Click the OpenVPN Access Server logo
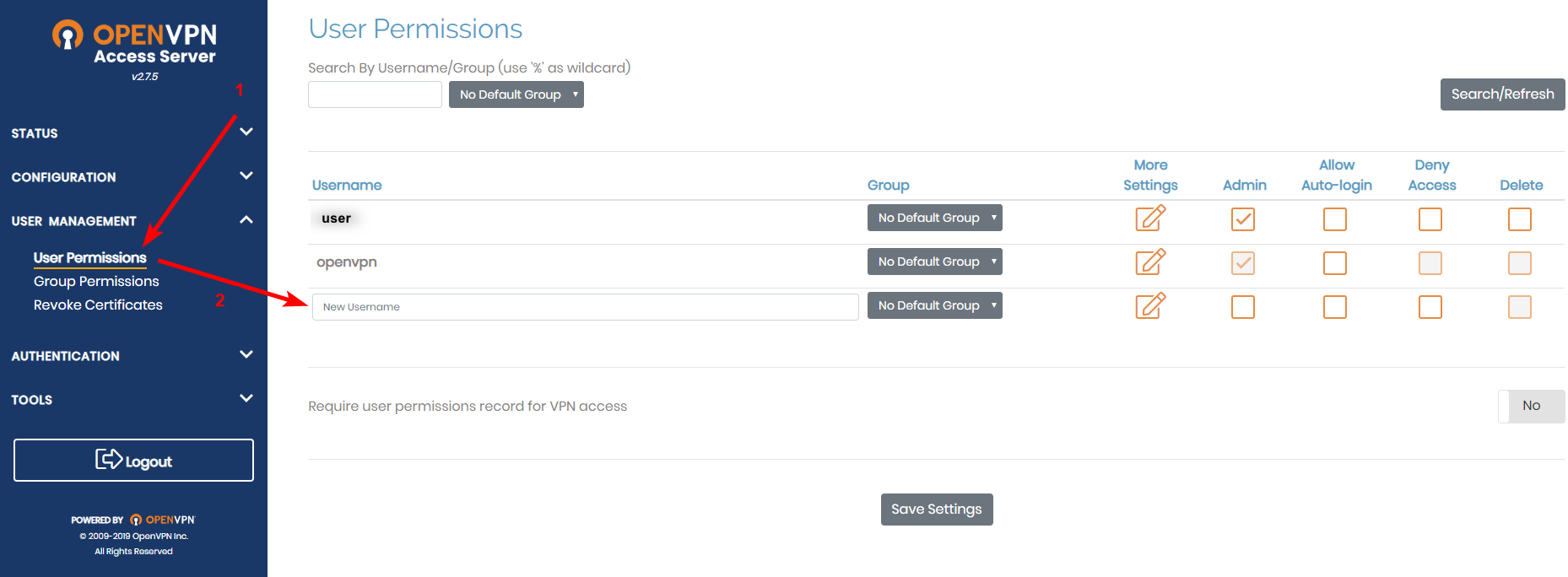The height and width of the screenshot is (577, 1568). 134,42
